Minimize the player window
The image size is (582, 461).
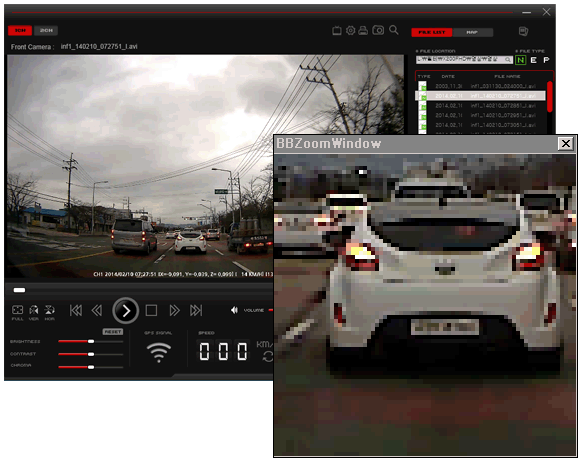pos(526,12)
